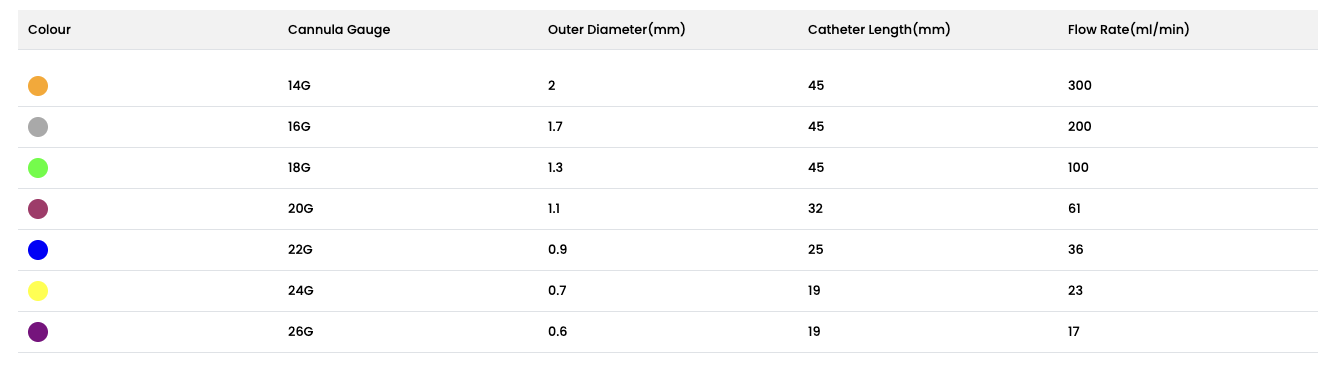Click the blue colour dot for 22G
Image resolution: width=1341 pixels, height=372 pixels.
tap(38, 250)
